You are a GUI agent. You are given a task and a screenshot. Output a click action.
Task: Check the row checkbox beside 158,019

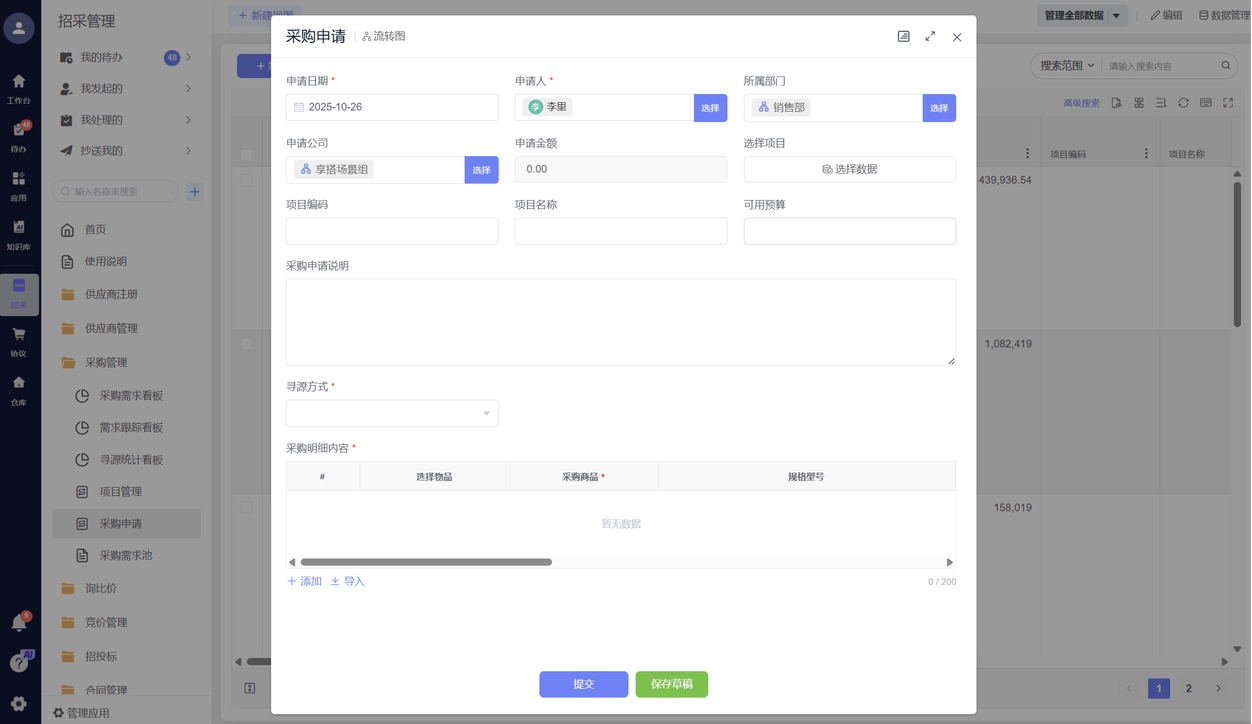coord(246,508)
